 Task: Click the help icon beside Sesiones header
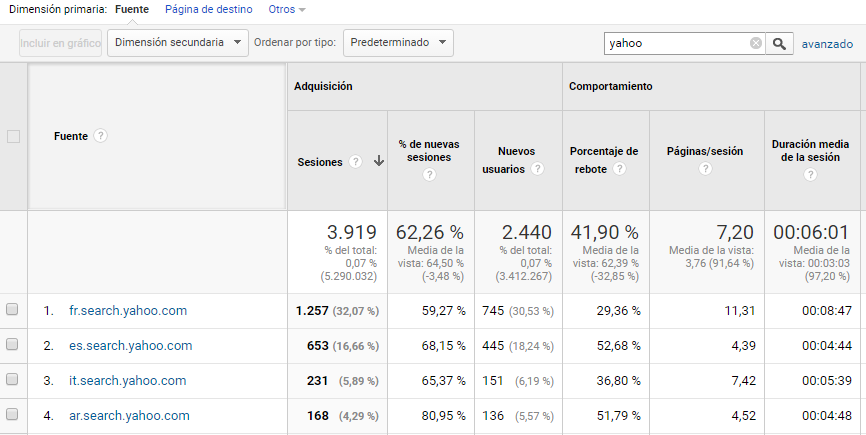click(x=356, y=162)
